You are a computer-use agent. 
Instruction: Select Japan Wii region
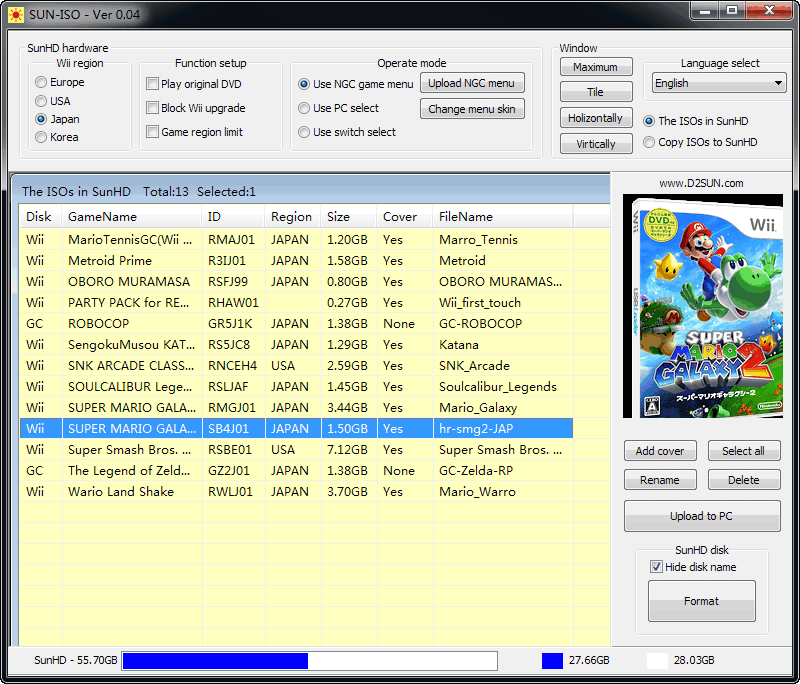pyautogui.click(x=41, y=119)
